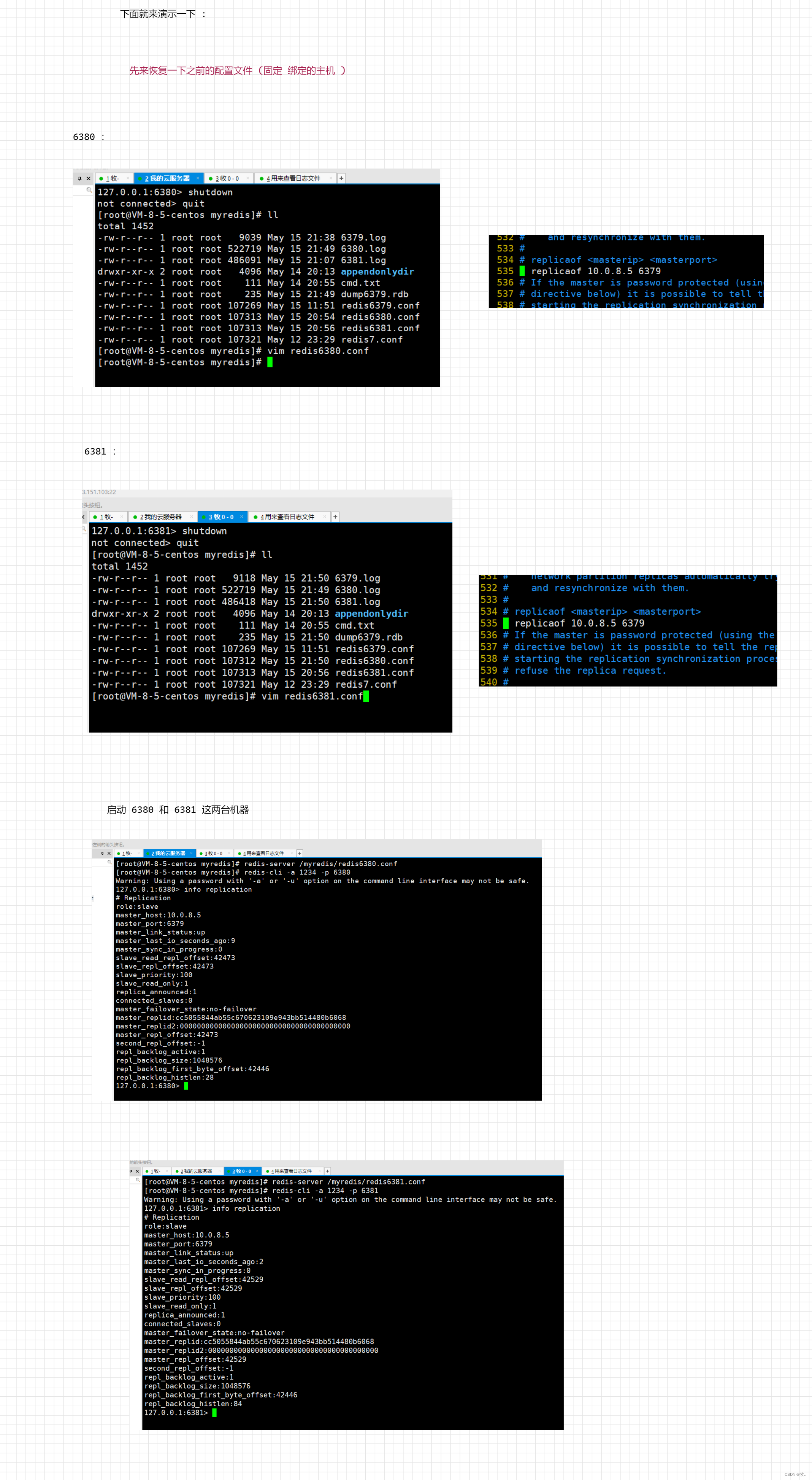
Task: Close the side panel in the 6380 shutdown terminal
Action: 89,179
